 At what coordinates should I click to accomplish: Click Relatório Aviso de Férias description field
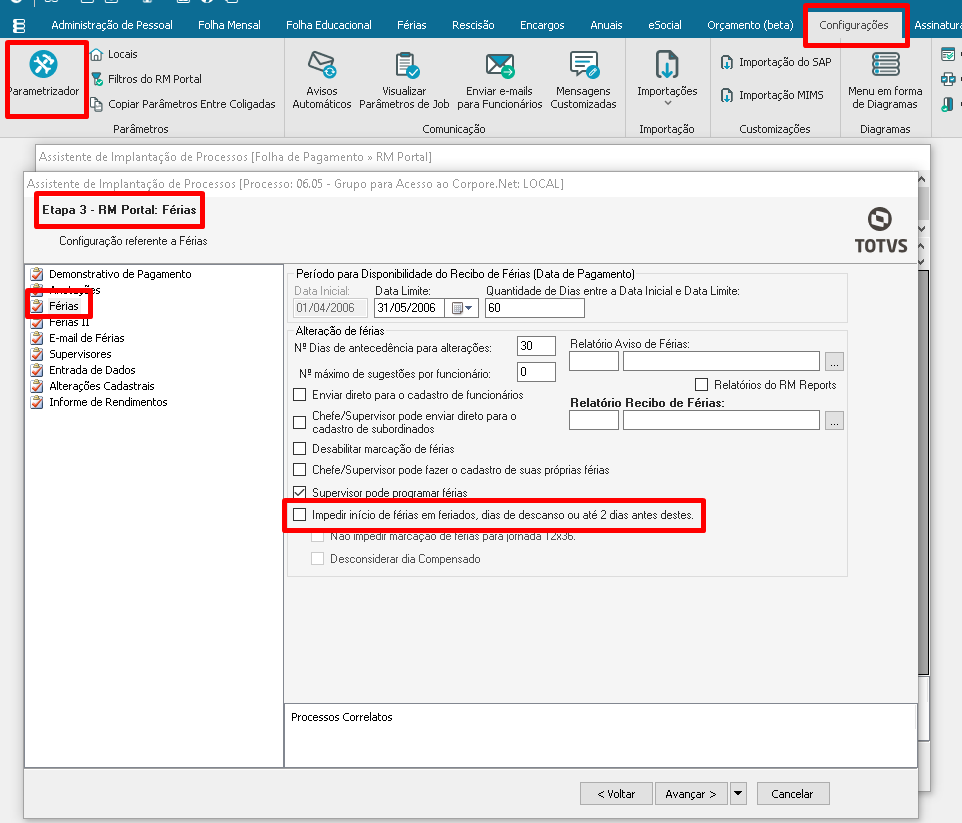click(721, 361)
